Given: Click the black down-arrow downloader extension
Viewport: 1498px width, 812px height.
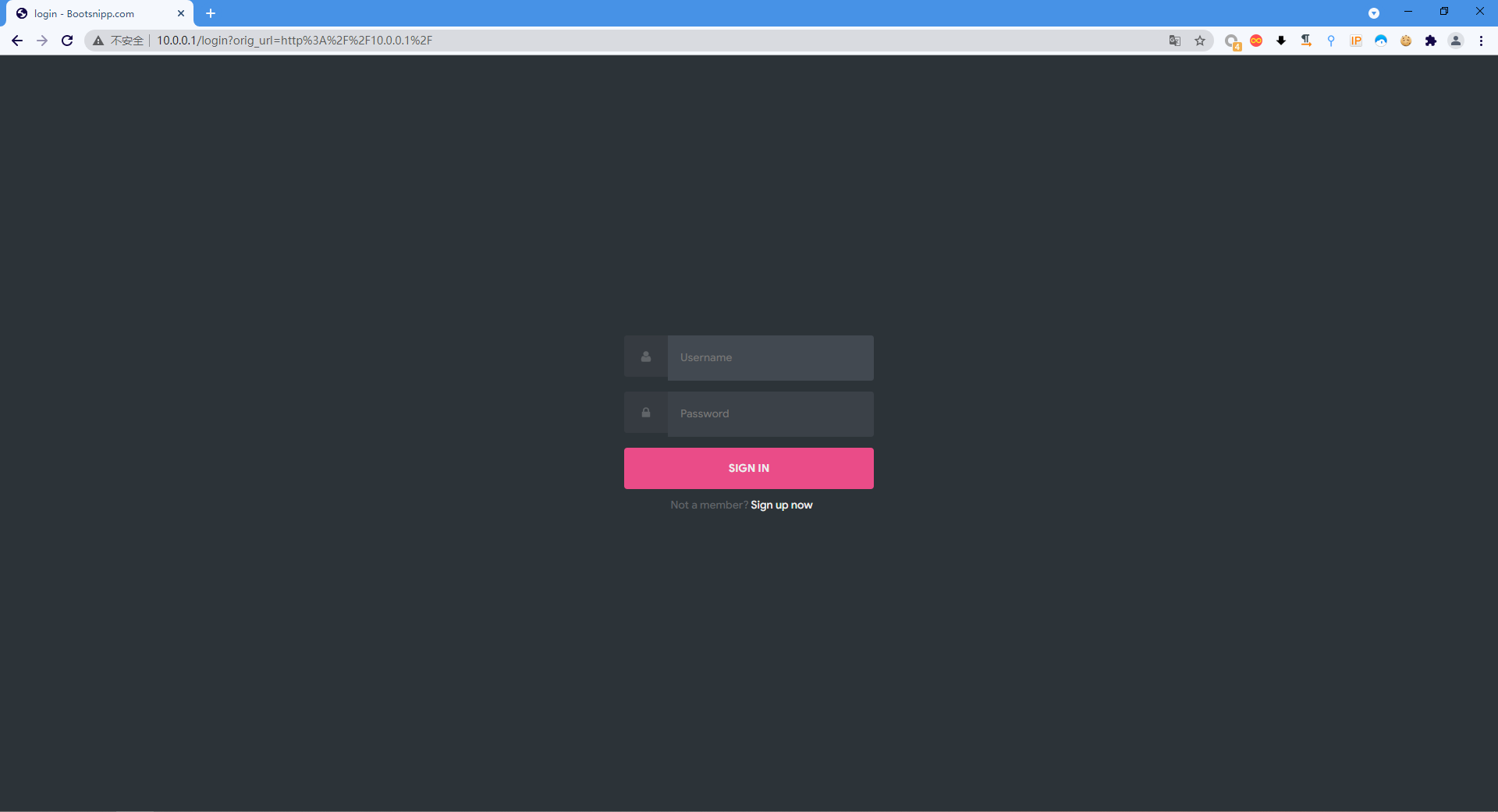Looking at the screenshot, I should coord(1281,41).
